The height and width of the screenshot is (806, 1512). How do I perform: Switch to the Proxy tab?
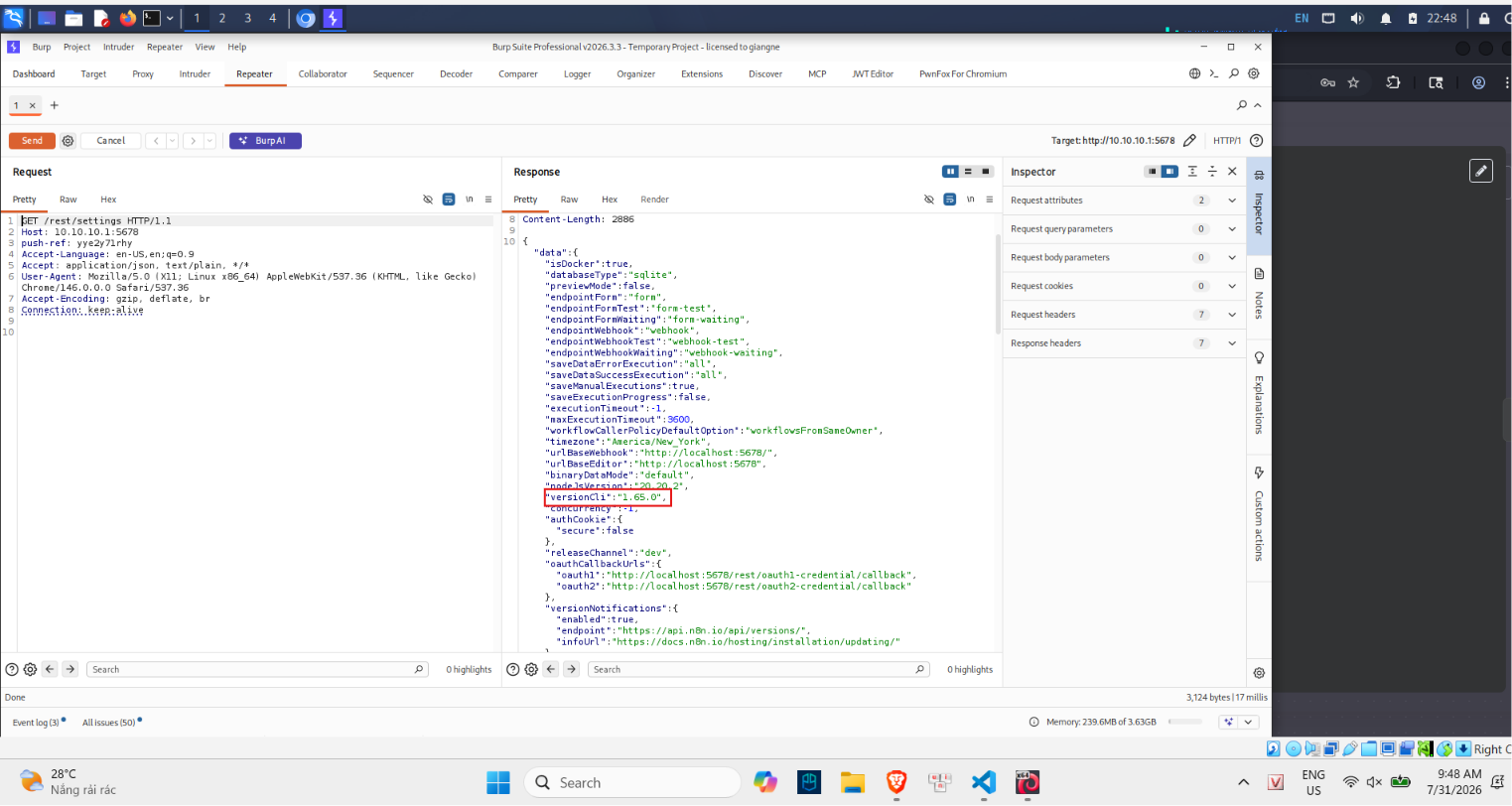pyautogui.click(x=143, y=74)
